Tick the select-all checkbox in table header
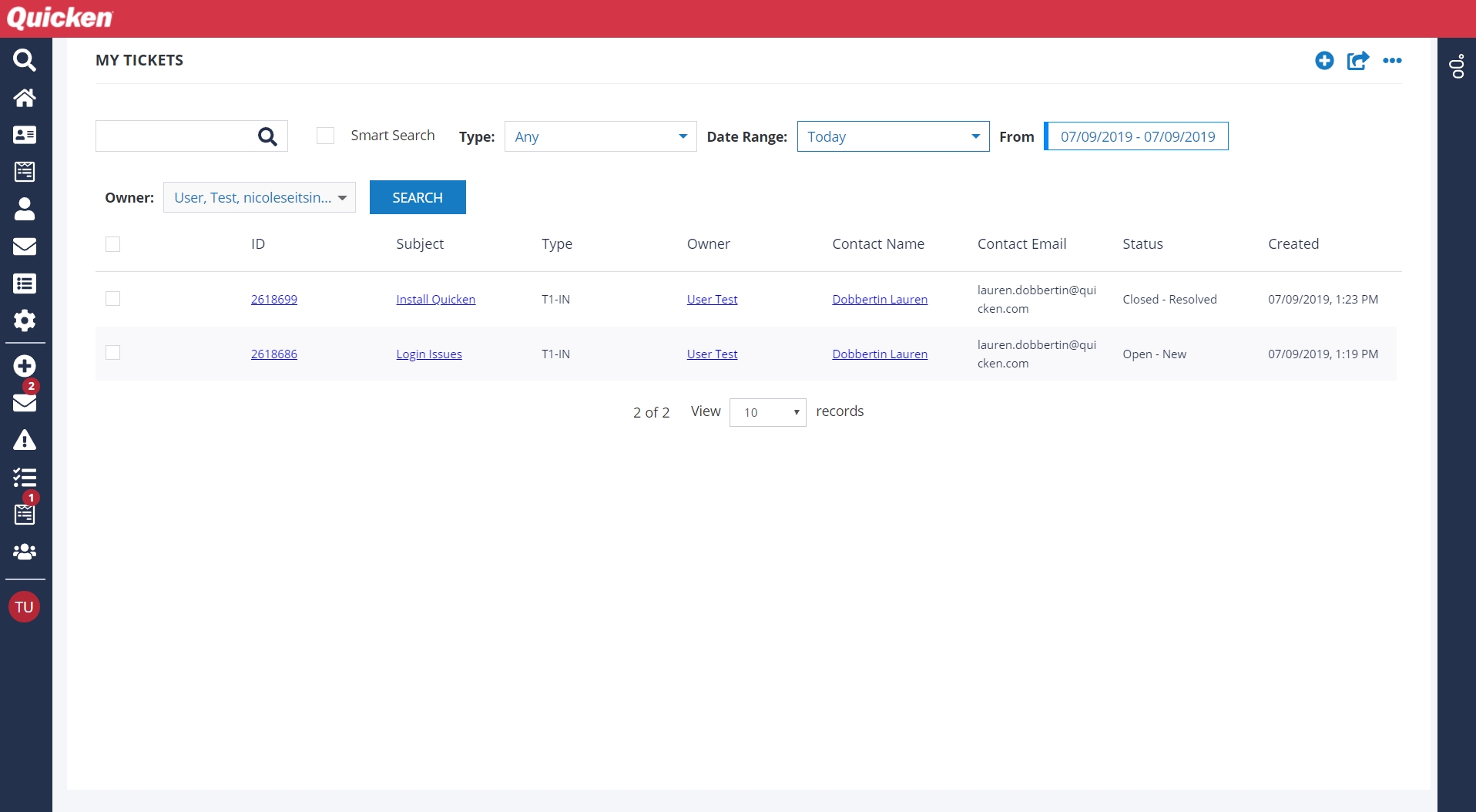 tap(113, 244)
